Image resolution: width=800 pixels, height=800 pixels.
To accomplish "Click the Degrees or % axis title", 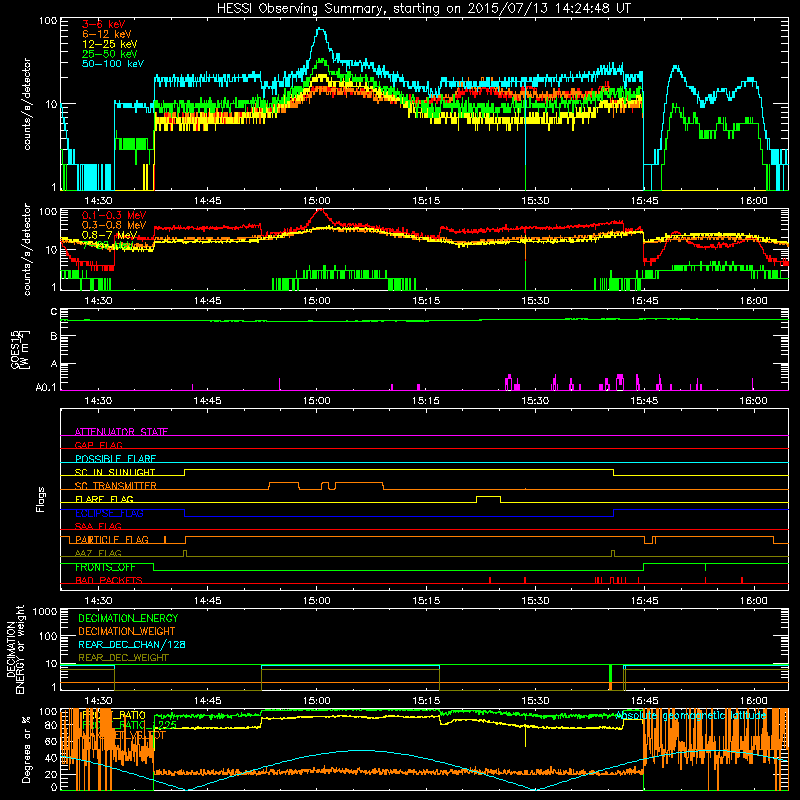I will [26, 749].
